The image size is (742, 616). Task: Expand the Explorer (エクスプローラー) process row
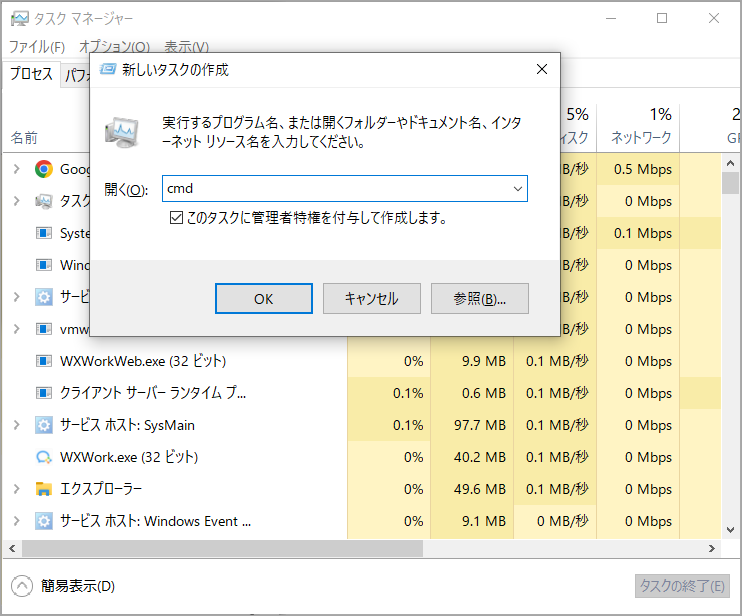click(x=17, y=489)
